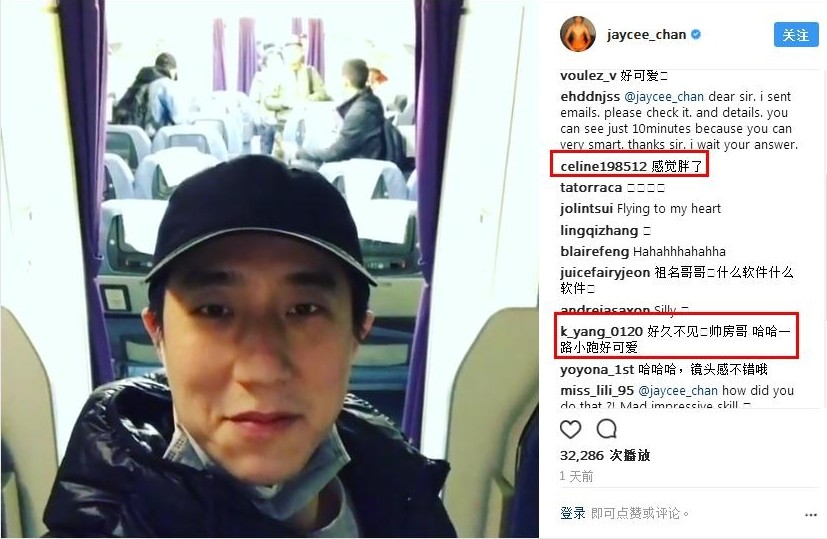Open commenter juicefairyjeon's profile

point(605,273)
